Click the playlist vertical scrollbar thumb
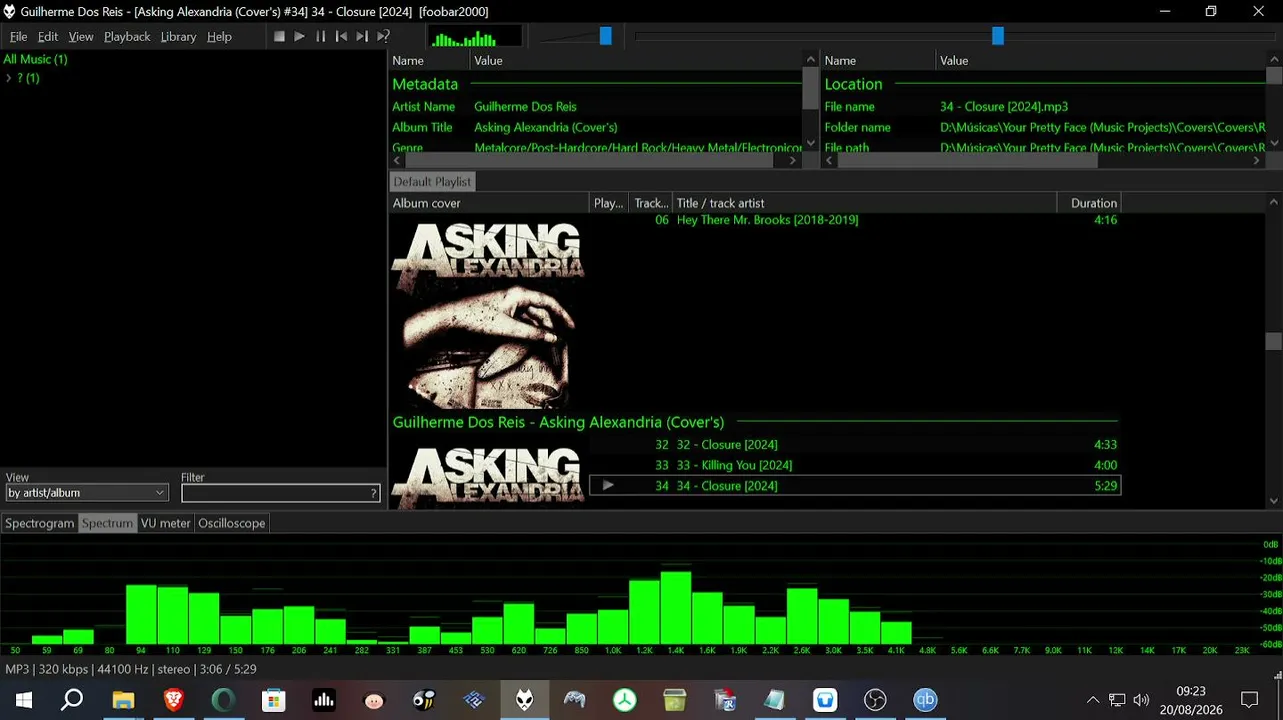 [1273, 341]
